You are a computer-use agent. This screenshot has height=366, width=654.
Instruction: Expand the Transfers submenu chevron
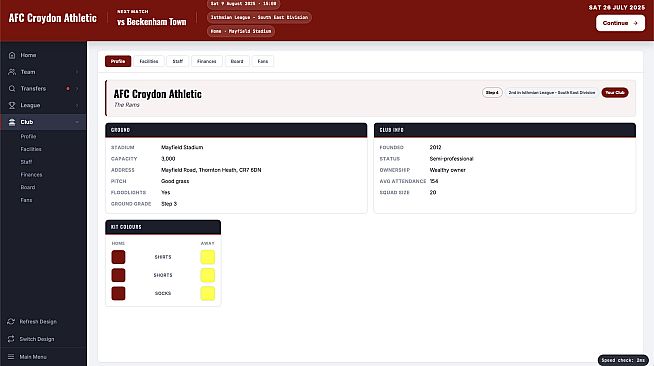coord(77,88)
